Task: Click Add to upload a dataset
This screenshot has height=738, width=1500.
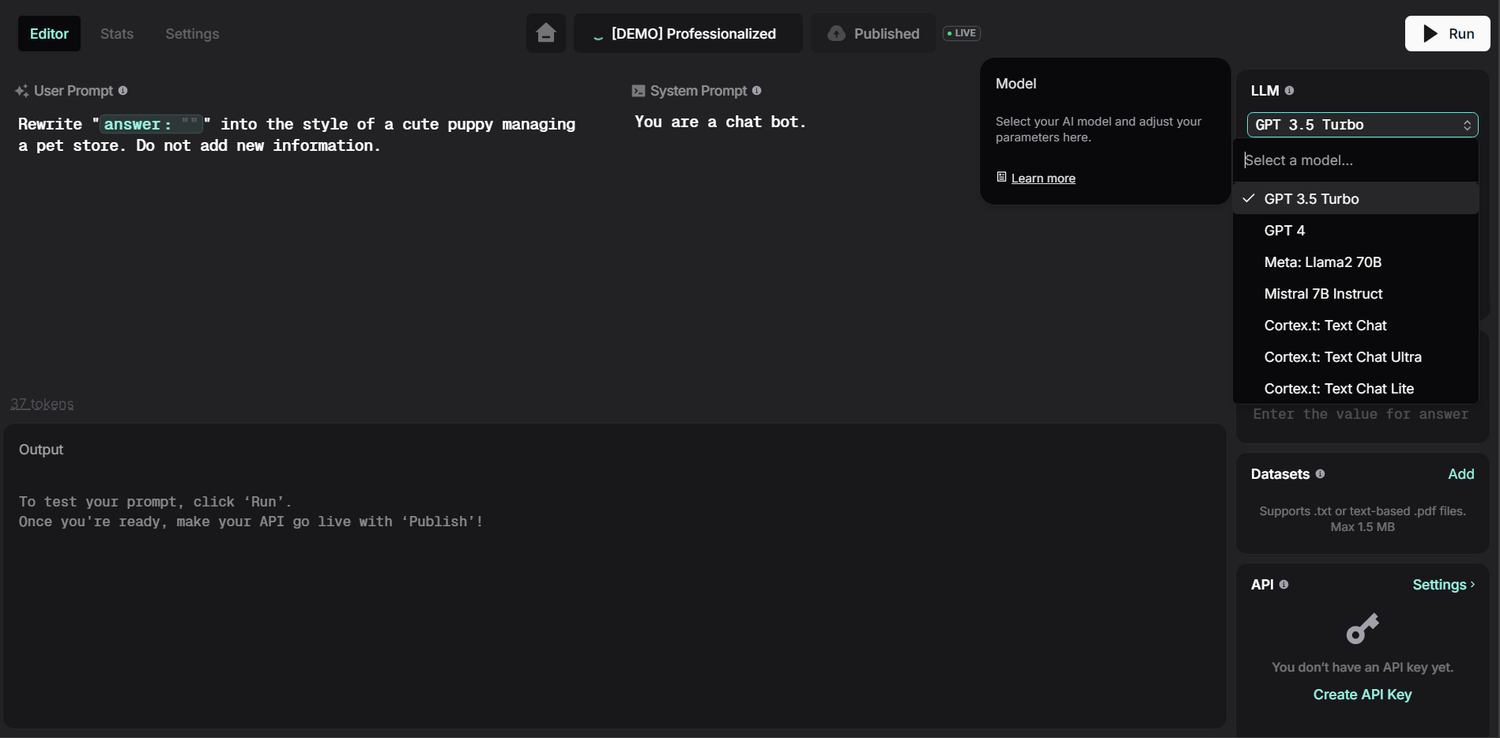Action: click(1461, 473)
